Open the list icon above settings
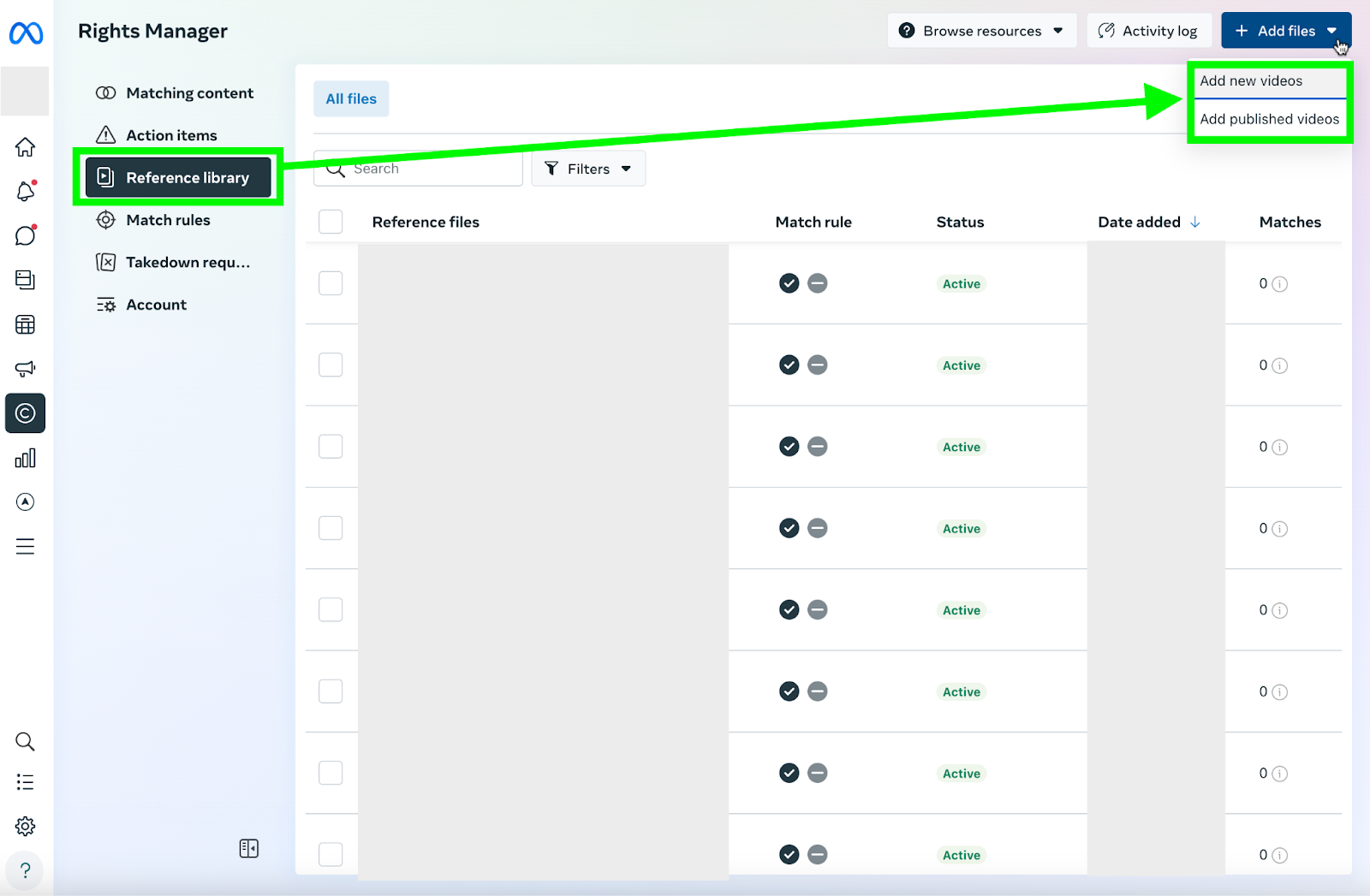This screenshot has width=1370, height=896. (x=26, y=782)
